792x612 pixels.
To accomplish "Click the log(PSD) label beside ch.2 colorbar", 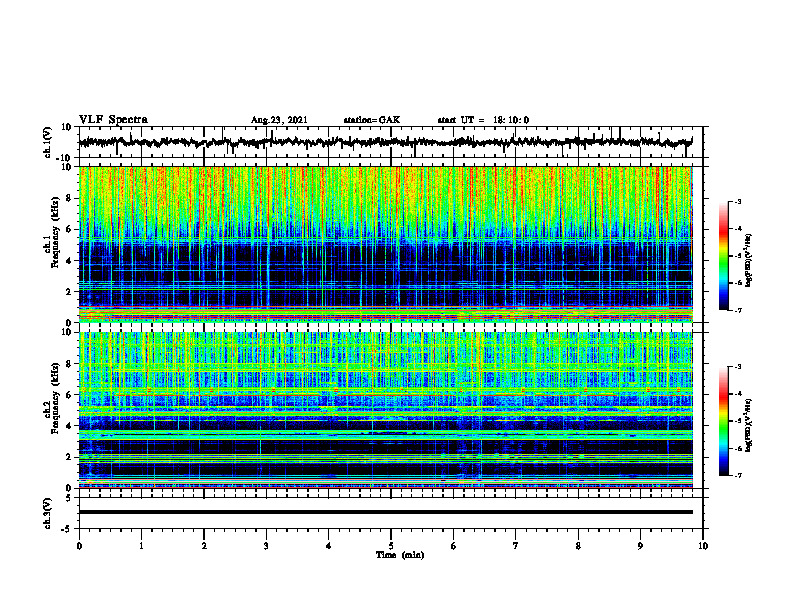I will [x=749, y=424].
